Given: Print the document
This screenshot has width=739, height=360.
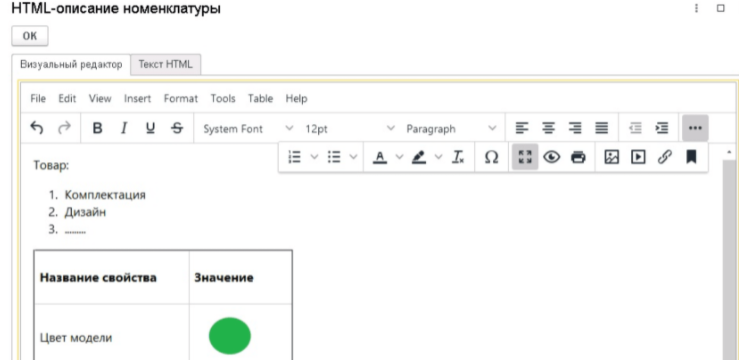Looking at the screenshot, I should click(x=578, y=157).
